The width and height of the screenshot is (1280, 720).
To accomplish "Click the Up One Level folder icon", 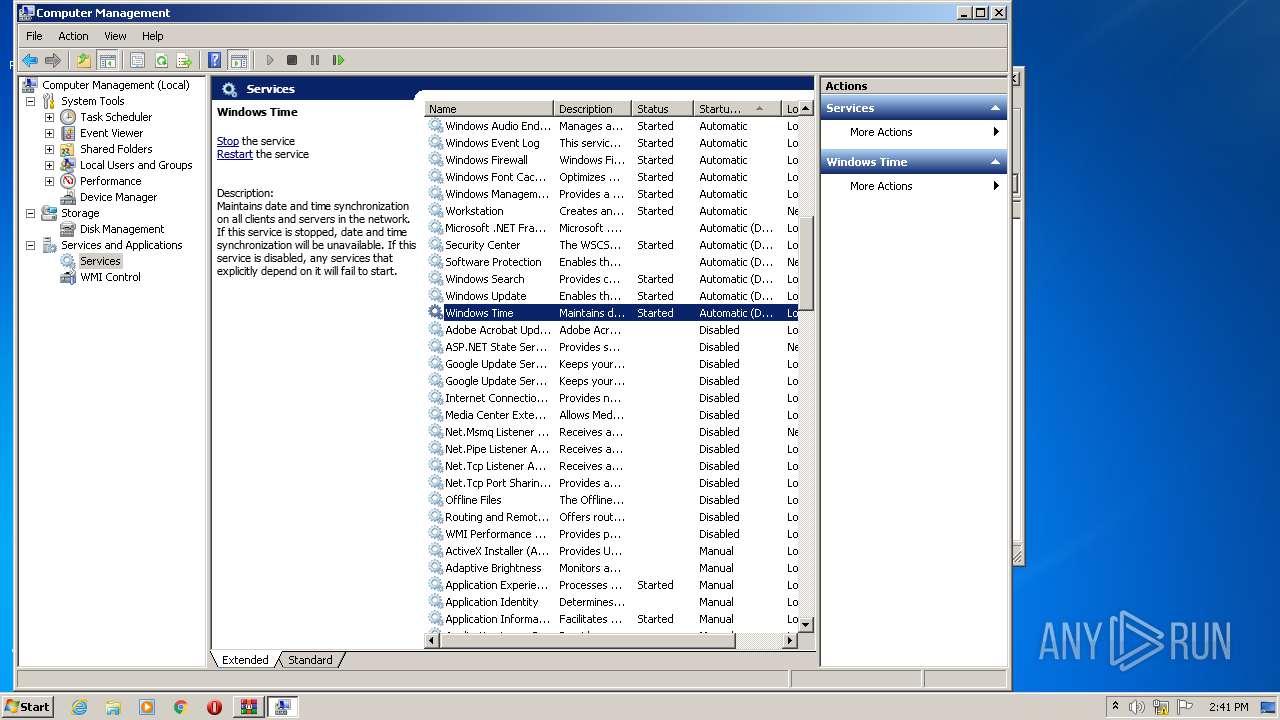I will [83, 60].
